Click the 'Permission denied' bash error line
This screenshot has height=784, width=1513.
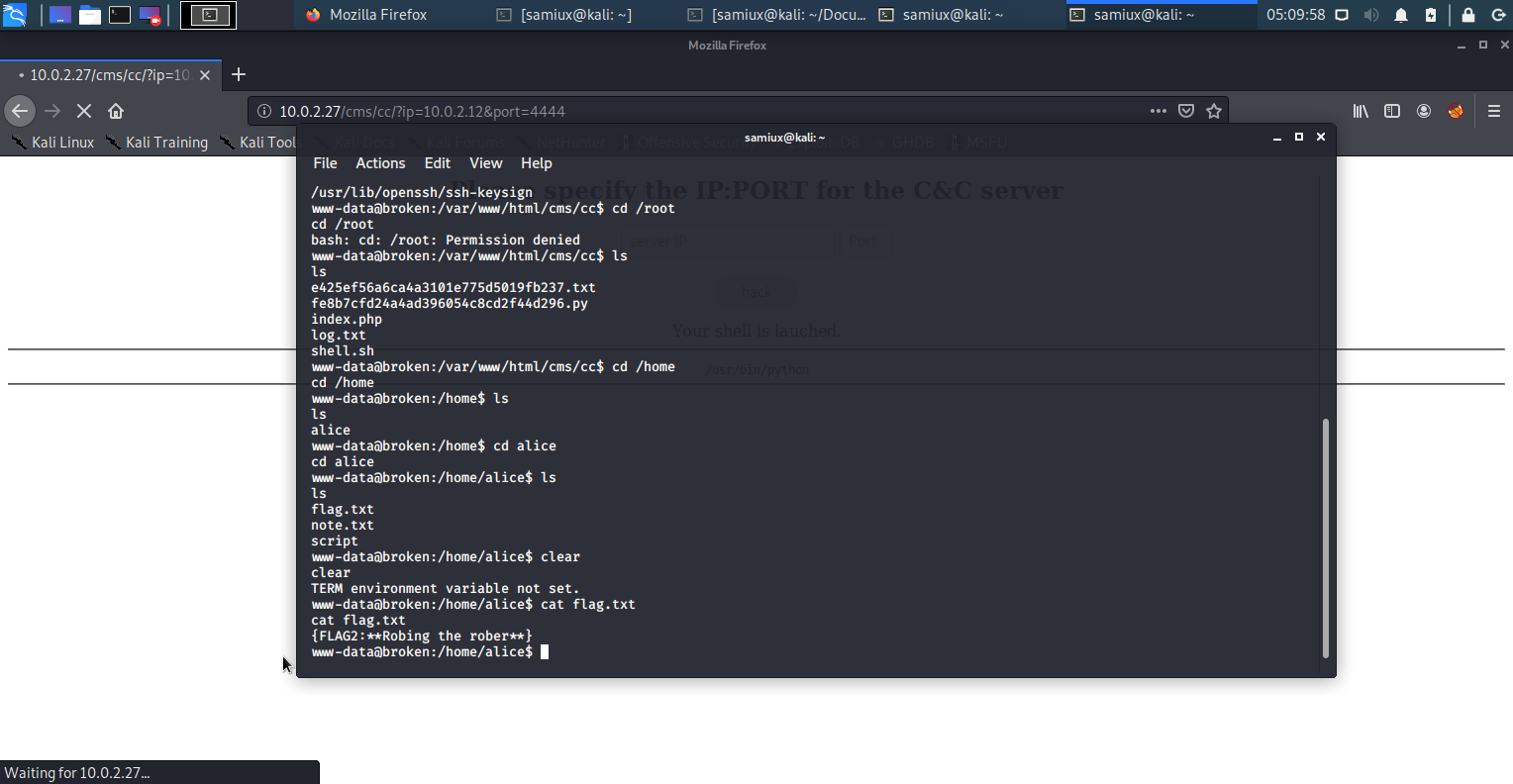point(446,241)
